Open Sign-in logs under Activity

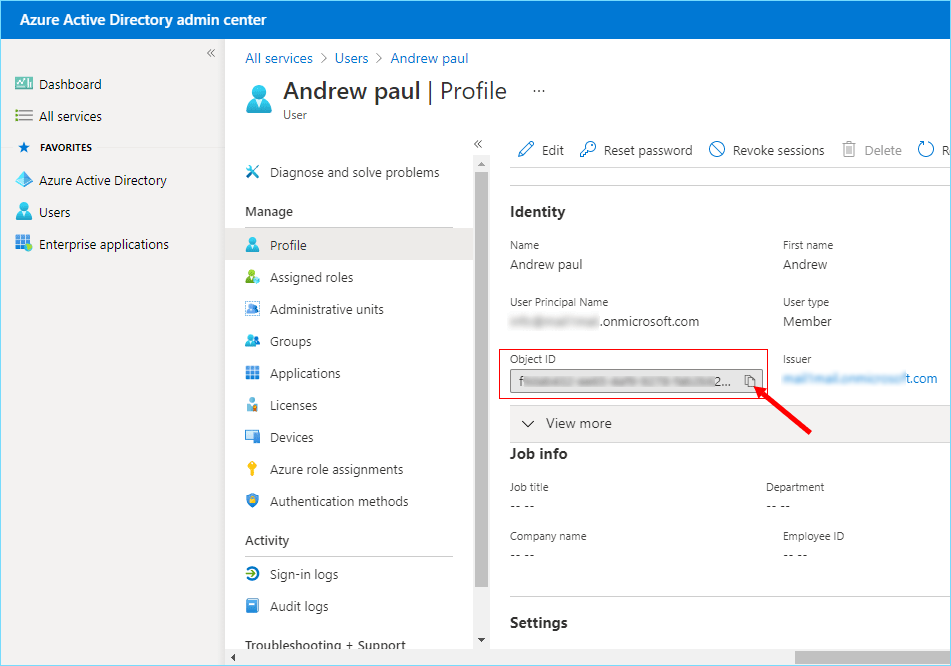304,574
